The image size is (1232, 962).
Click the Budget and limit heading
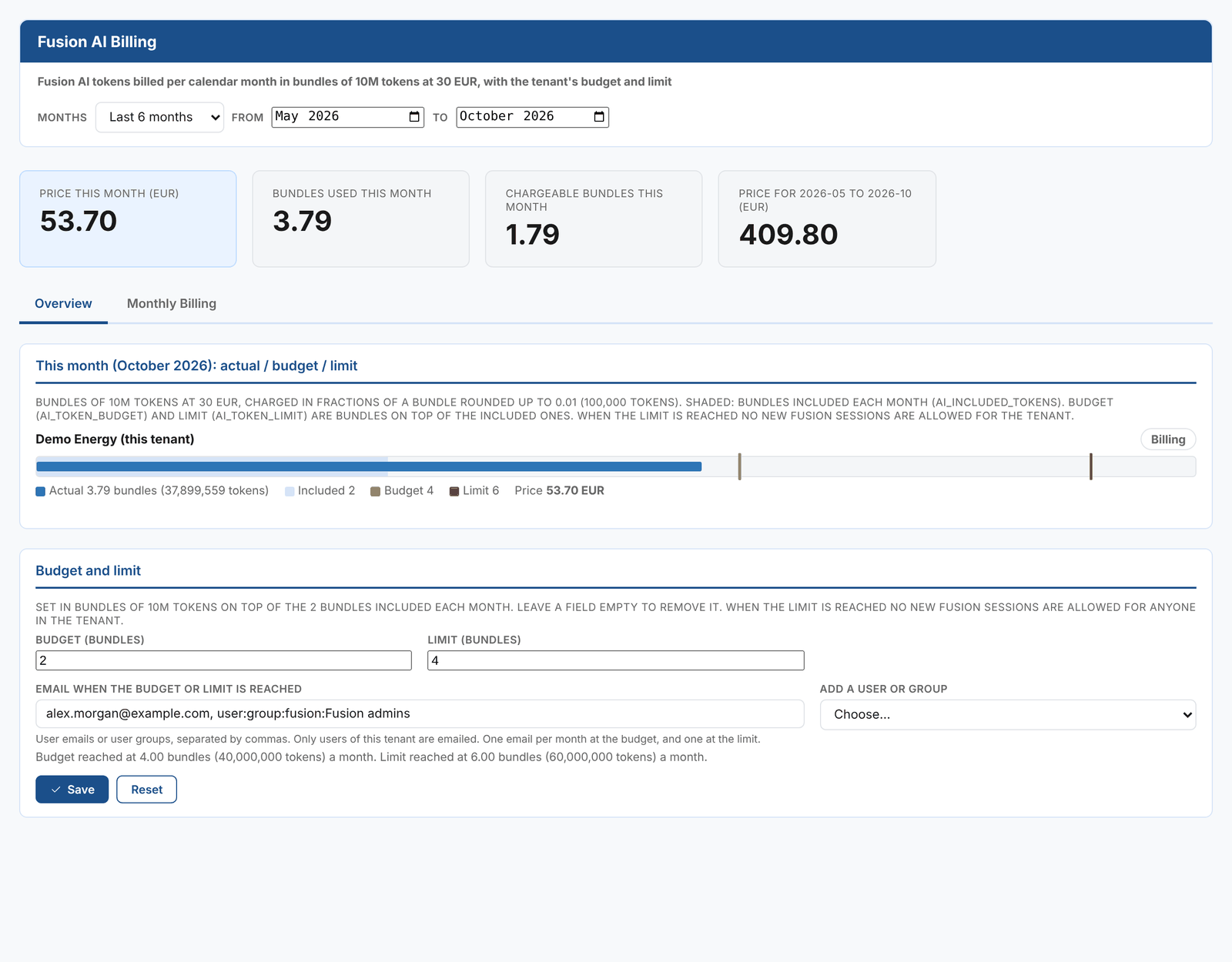click(88, 570)
